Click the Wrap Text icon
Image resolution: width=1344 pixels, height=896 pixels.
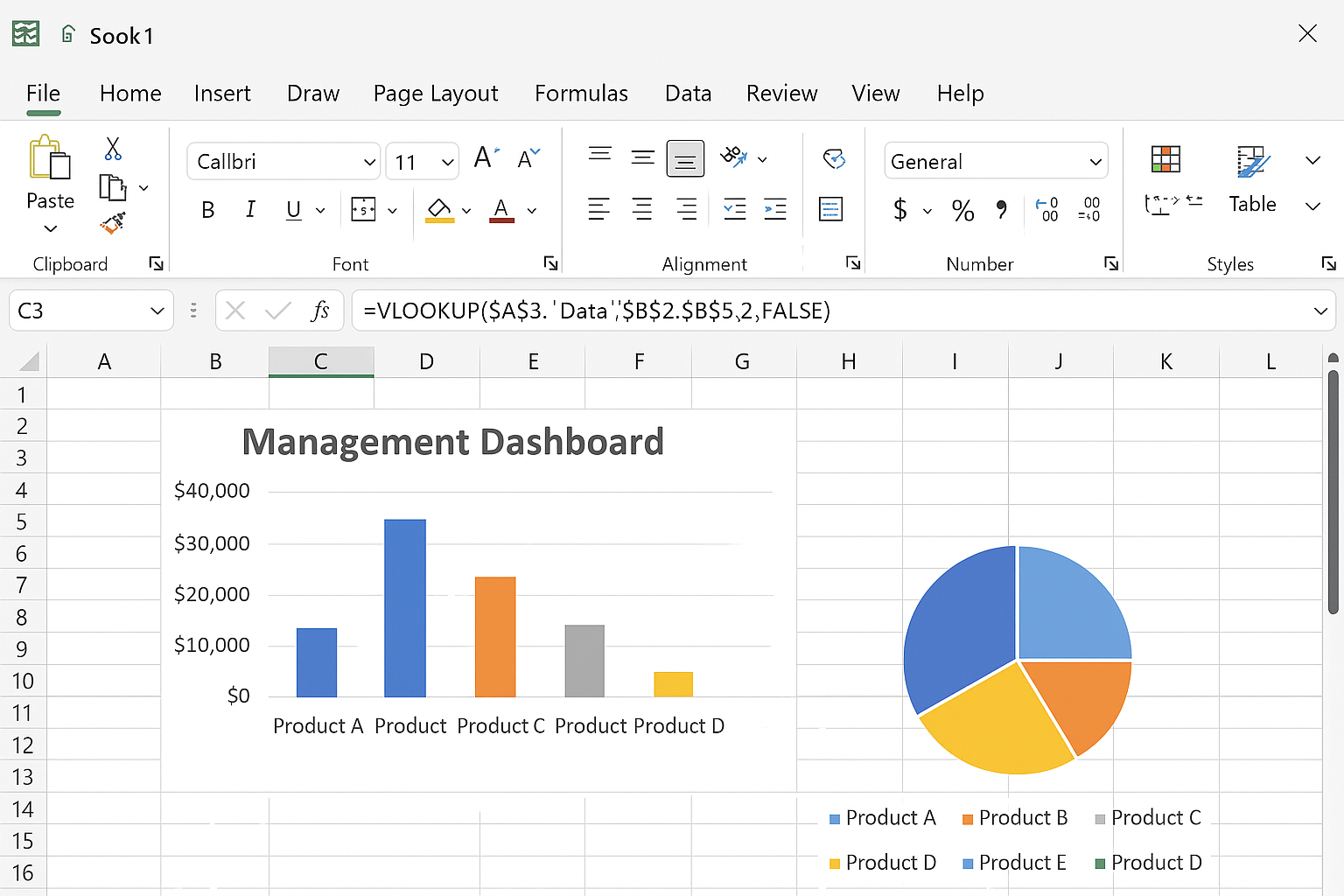834,159
